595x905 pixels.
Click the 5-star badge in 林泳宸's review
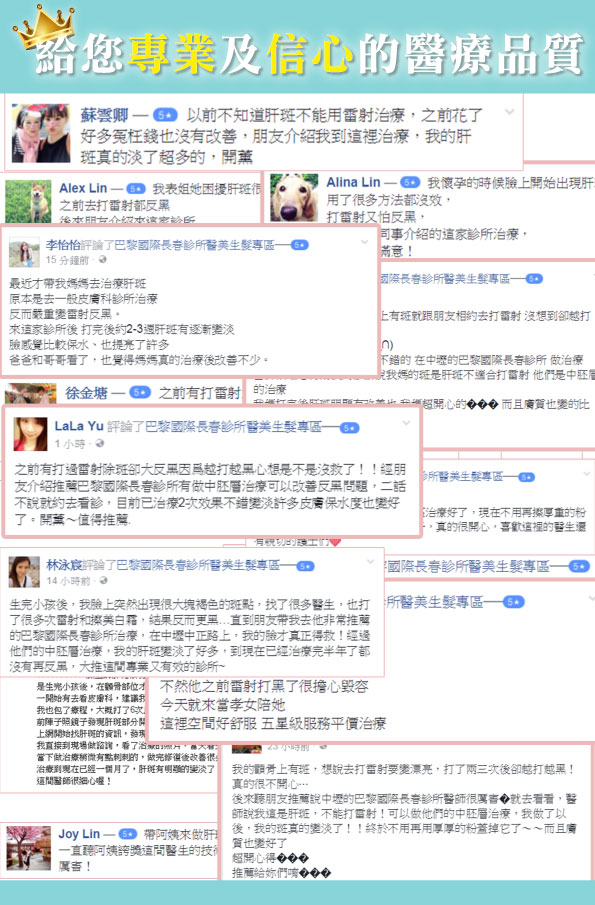point(305,566)
